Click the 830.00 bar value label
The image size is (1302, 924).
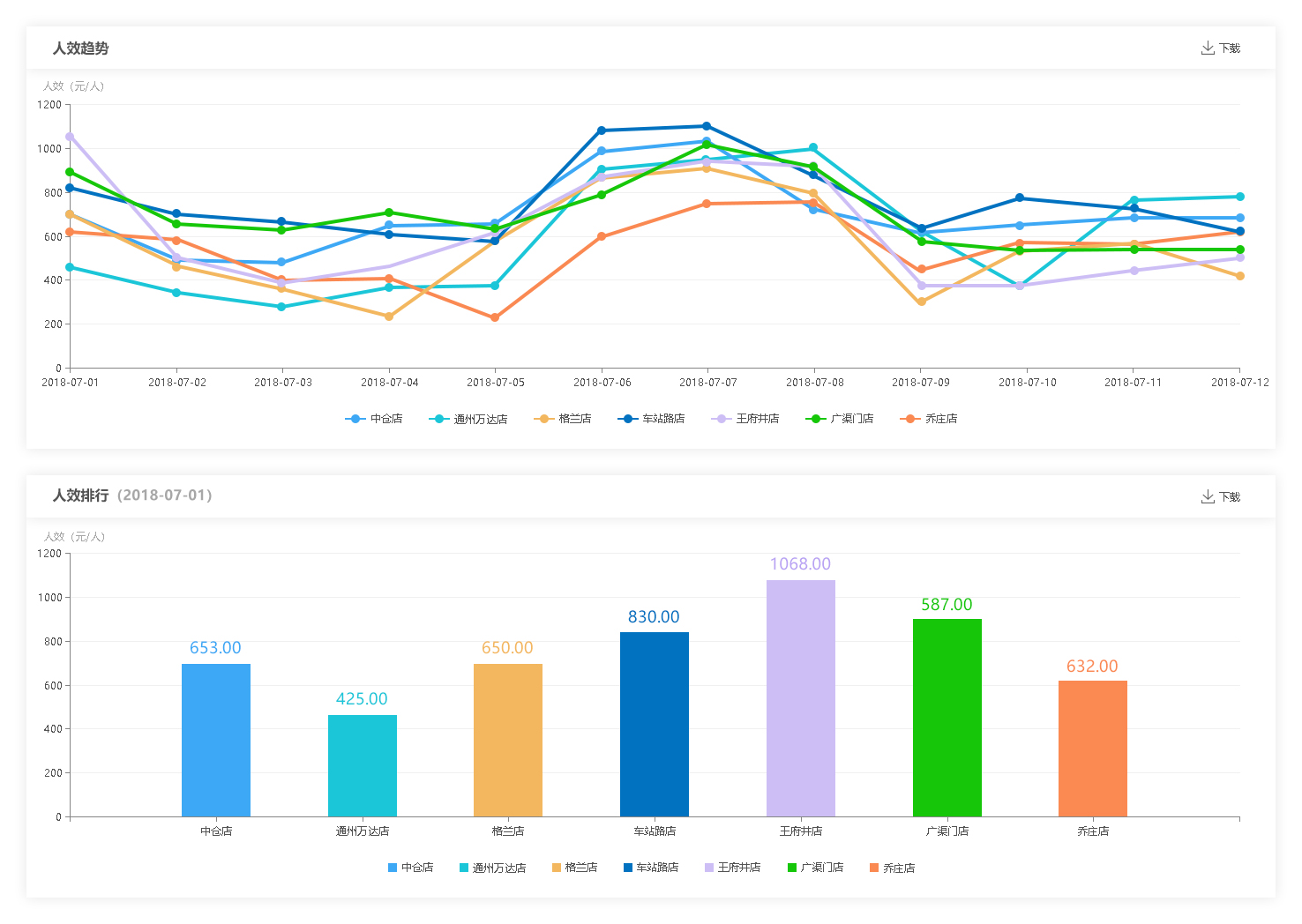[654, 617]
